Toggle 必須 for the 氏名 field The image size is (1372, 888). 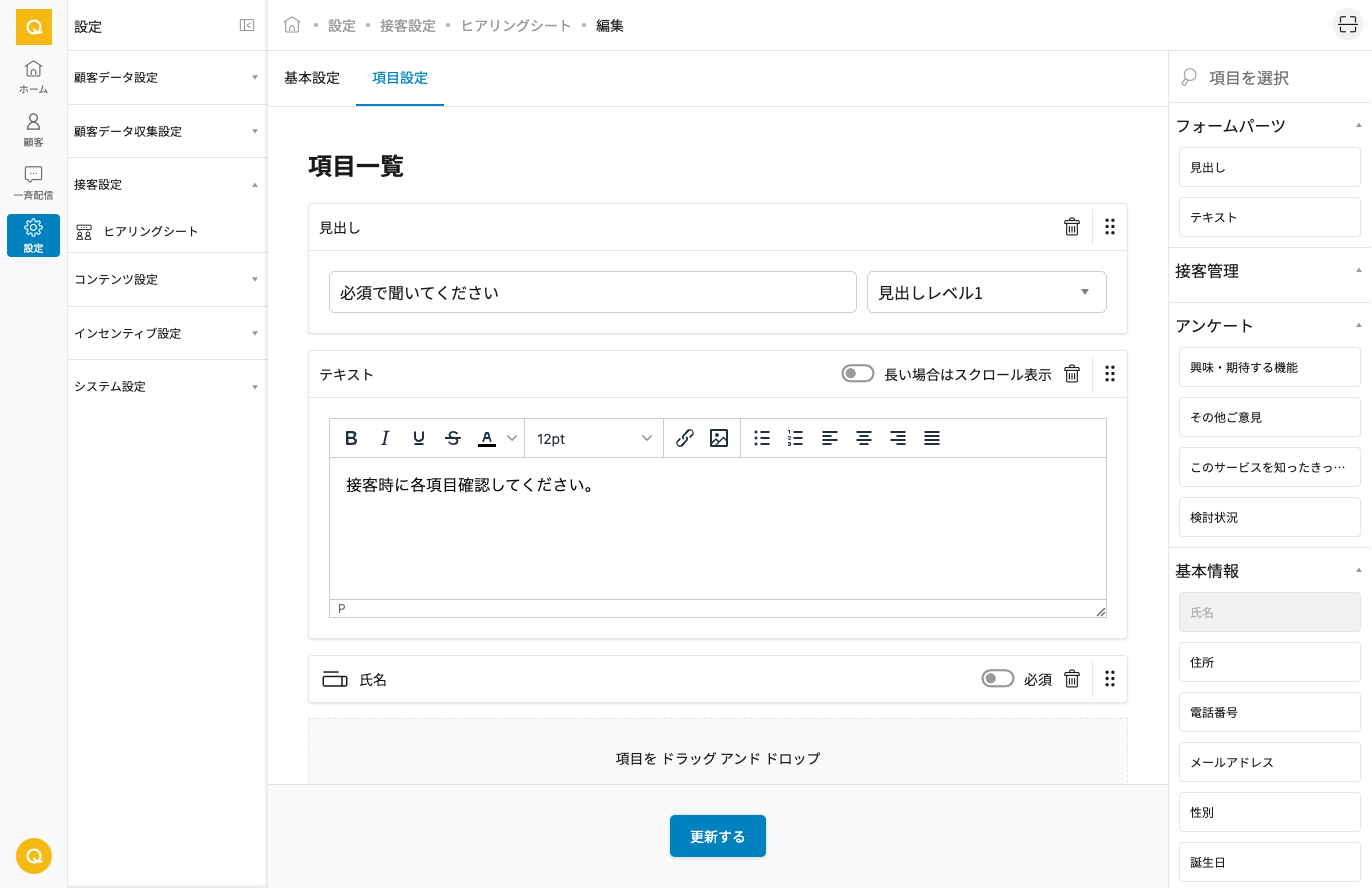[x=998, y=679]
